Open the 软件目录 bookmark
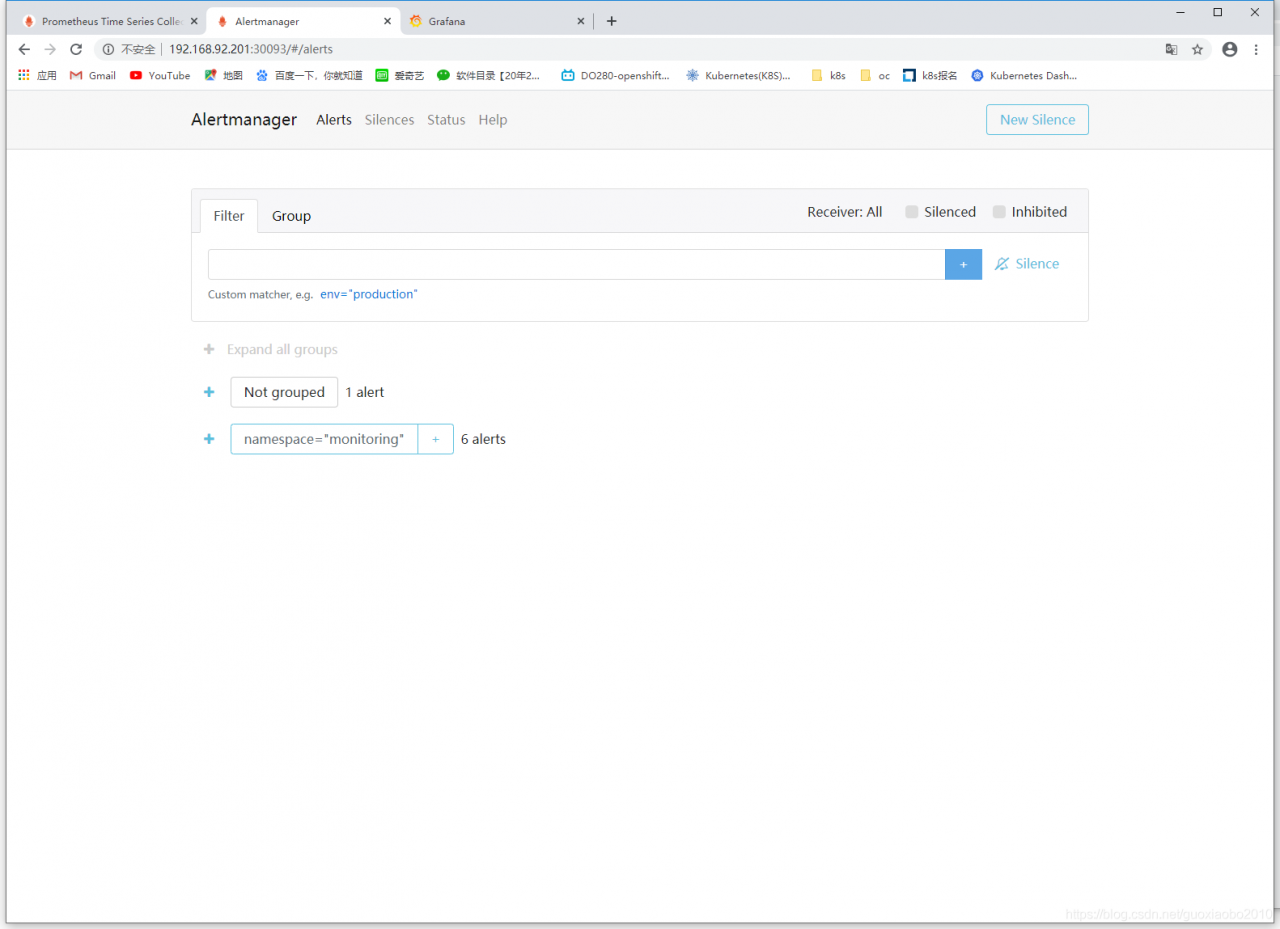Screen dimensions: 1280x929 490,75
